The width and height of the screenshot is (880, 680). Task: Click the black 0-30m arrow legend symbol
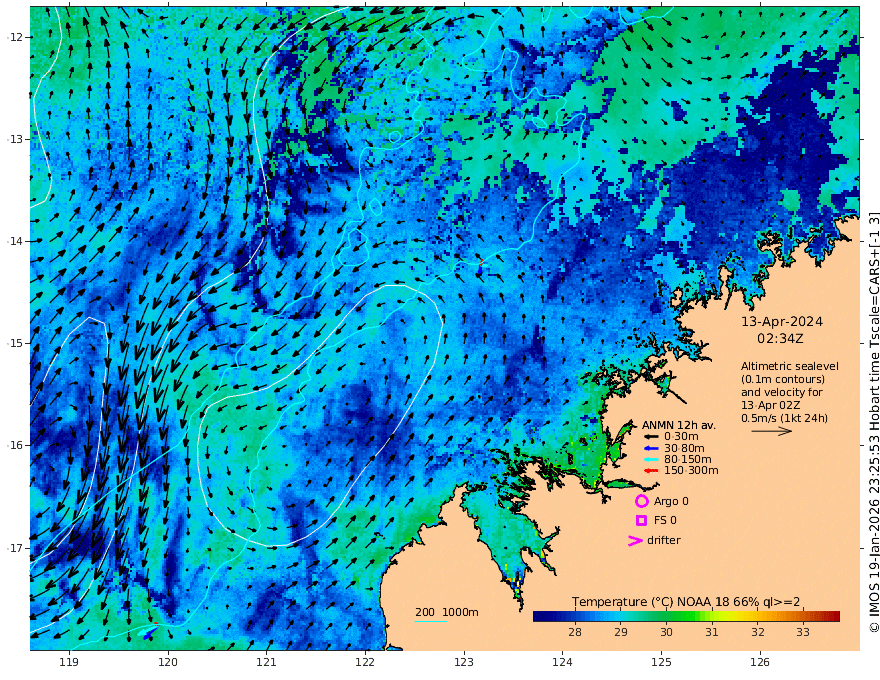(x=650, y=437)
